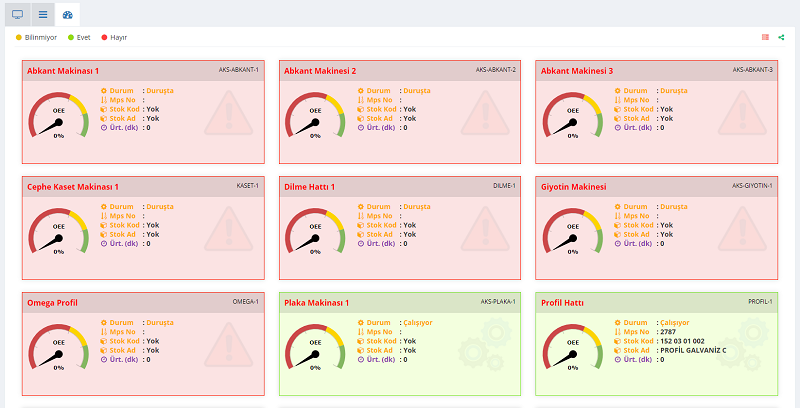Switch to the list view tab icon
Viewport: 800px width, 408px height.
tap(42, 15)
